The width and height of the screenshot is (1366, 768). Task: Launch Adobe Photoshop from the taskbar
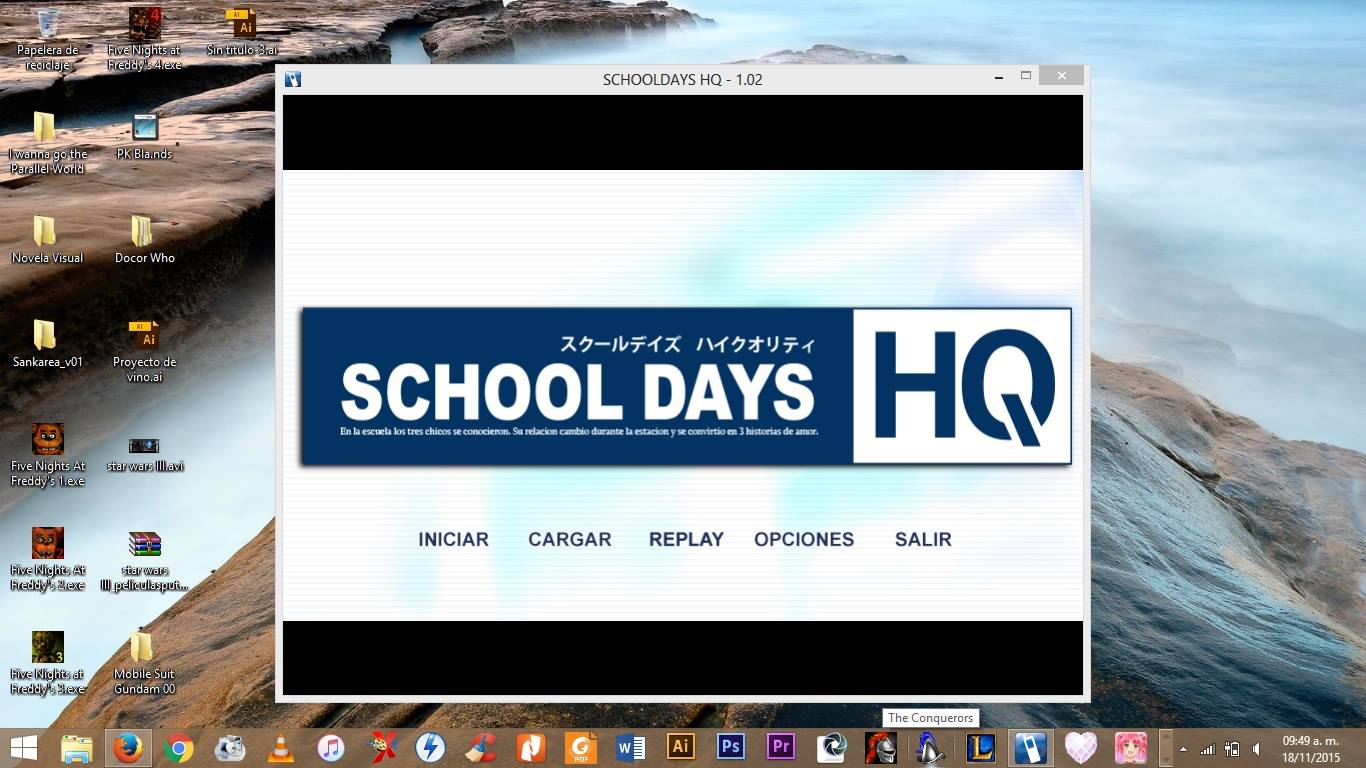[731, 748]
